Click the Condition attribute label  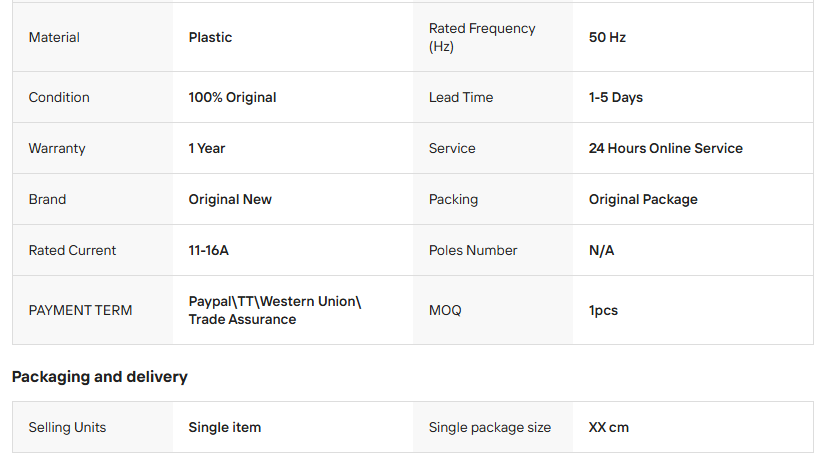pos(59,97)
